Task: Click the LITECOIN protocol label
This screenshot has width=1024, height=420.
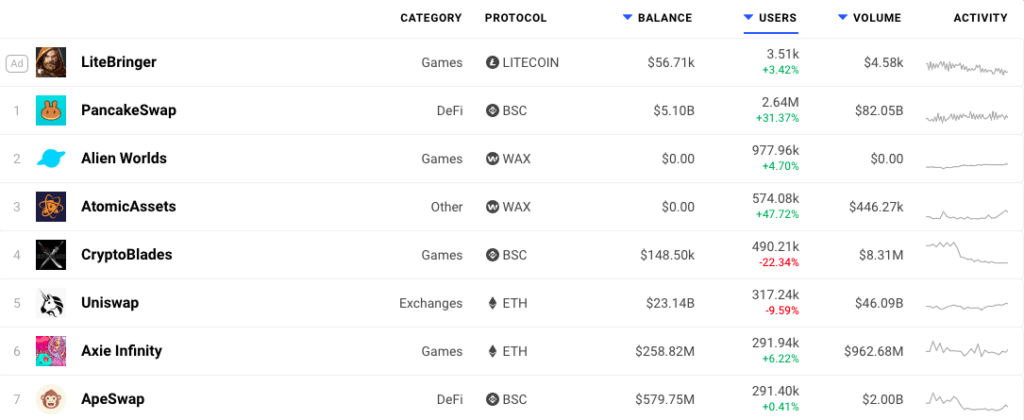Action: tap(530, 63)
